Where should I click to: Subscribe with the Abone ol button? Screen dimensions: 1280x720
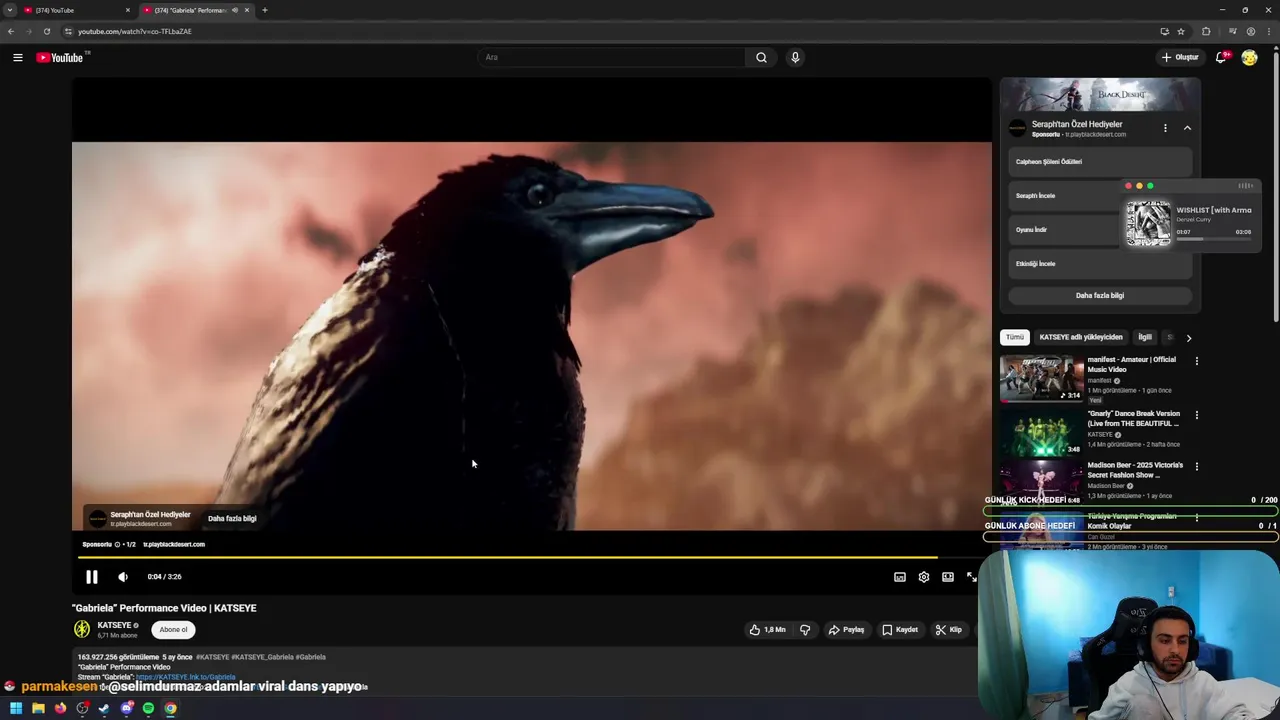(173, 630)
